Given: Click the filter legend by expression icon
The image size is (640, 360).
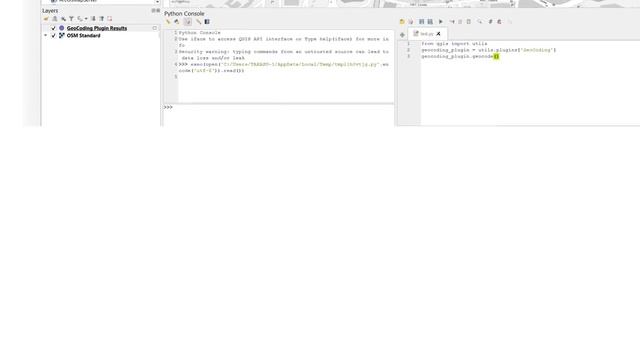Looking at the screenshot, I should pos(80,19).
